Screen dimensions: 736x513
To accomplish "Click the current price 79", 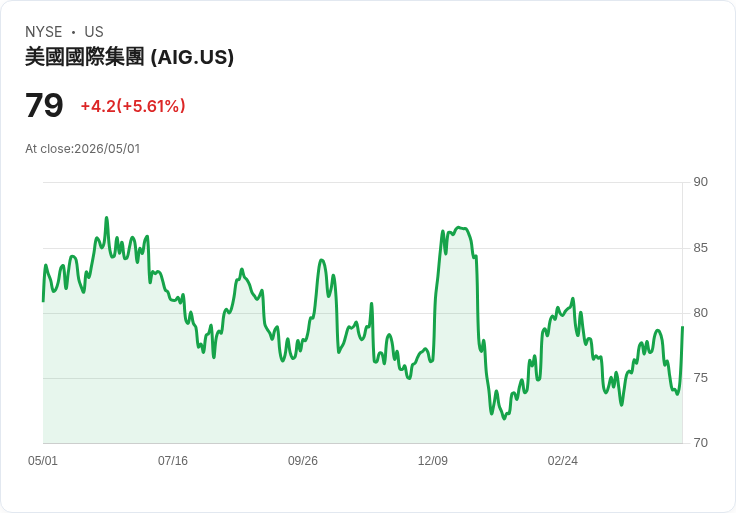I will point(44,106).
